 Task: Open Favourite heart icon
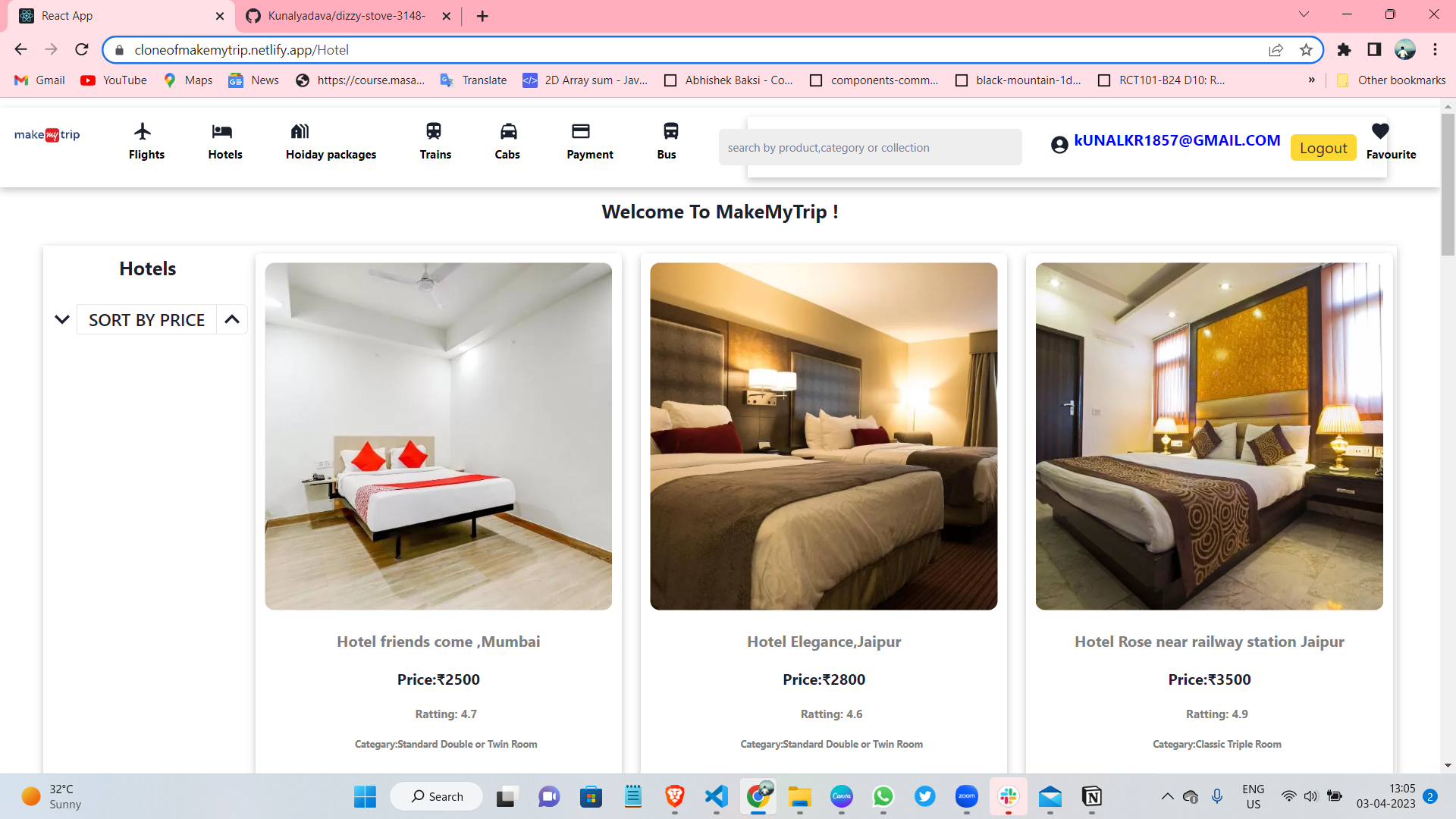pos(1380,131)
